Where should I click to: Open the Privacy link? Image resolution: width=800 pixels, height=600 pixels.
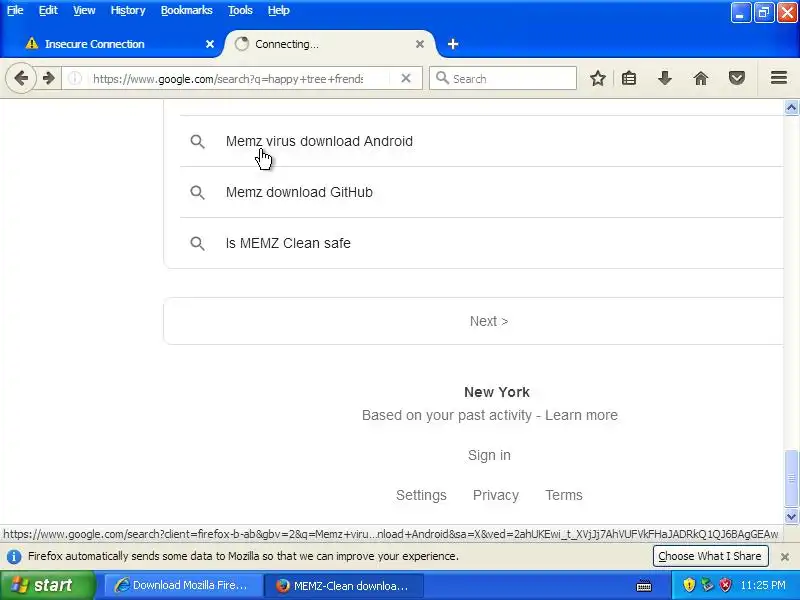tap(495, 495)
